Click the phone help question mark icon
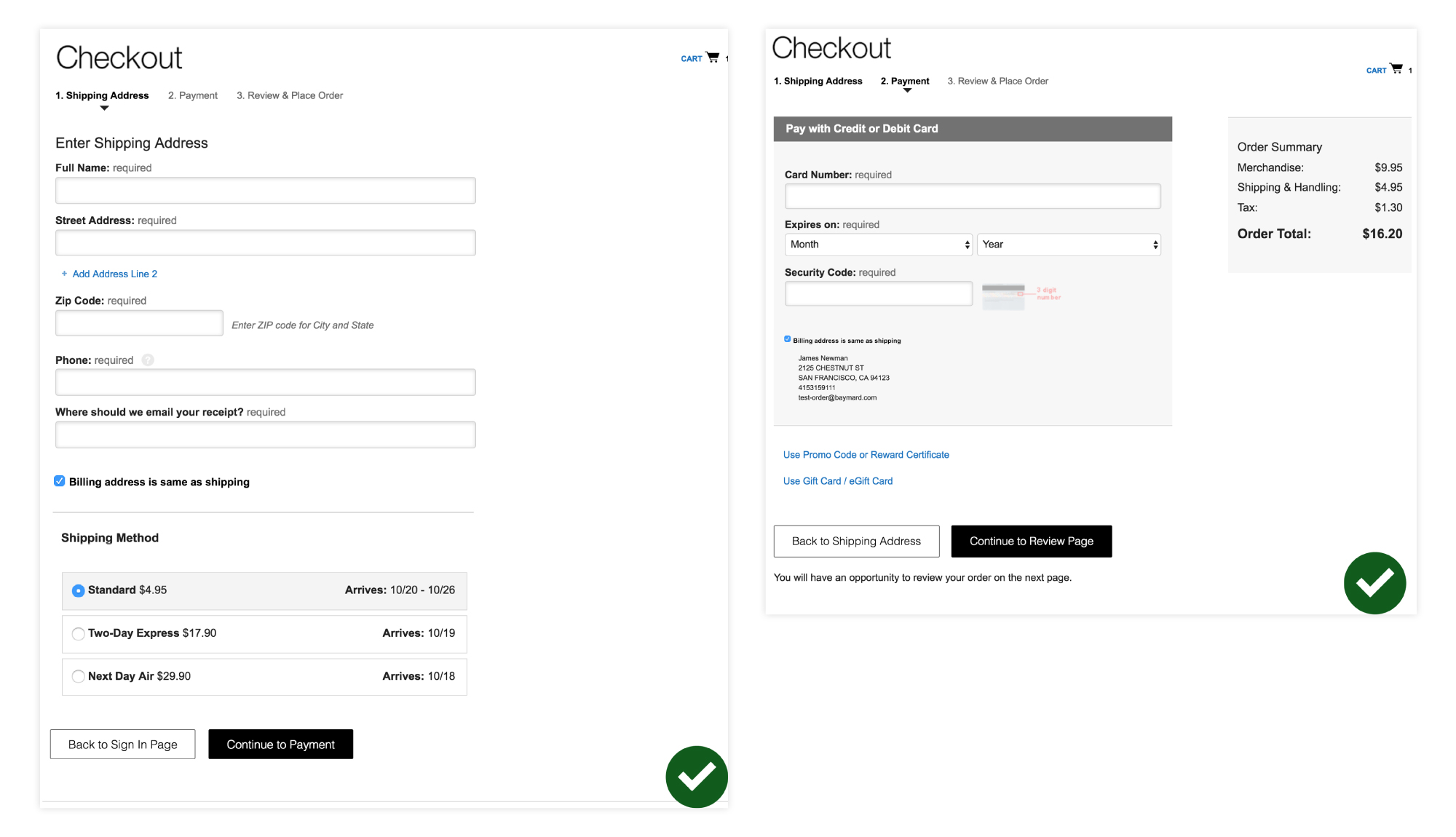1456x837 pixels. 148,360
